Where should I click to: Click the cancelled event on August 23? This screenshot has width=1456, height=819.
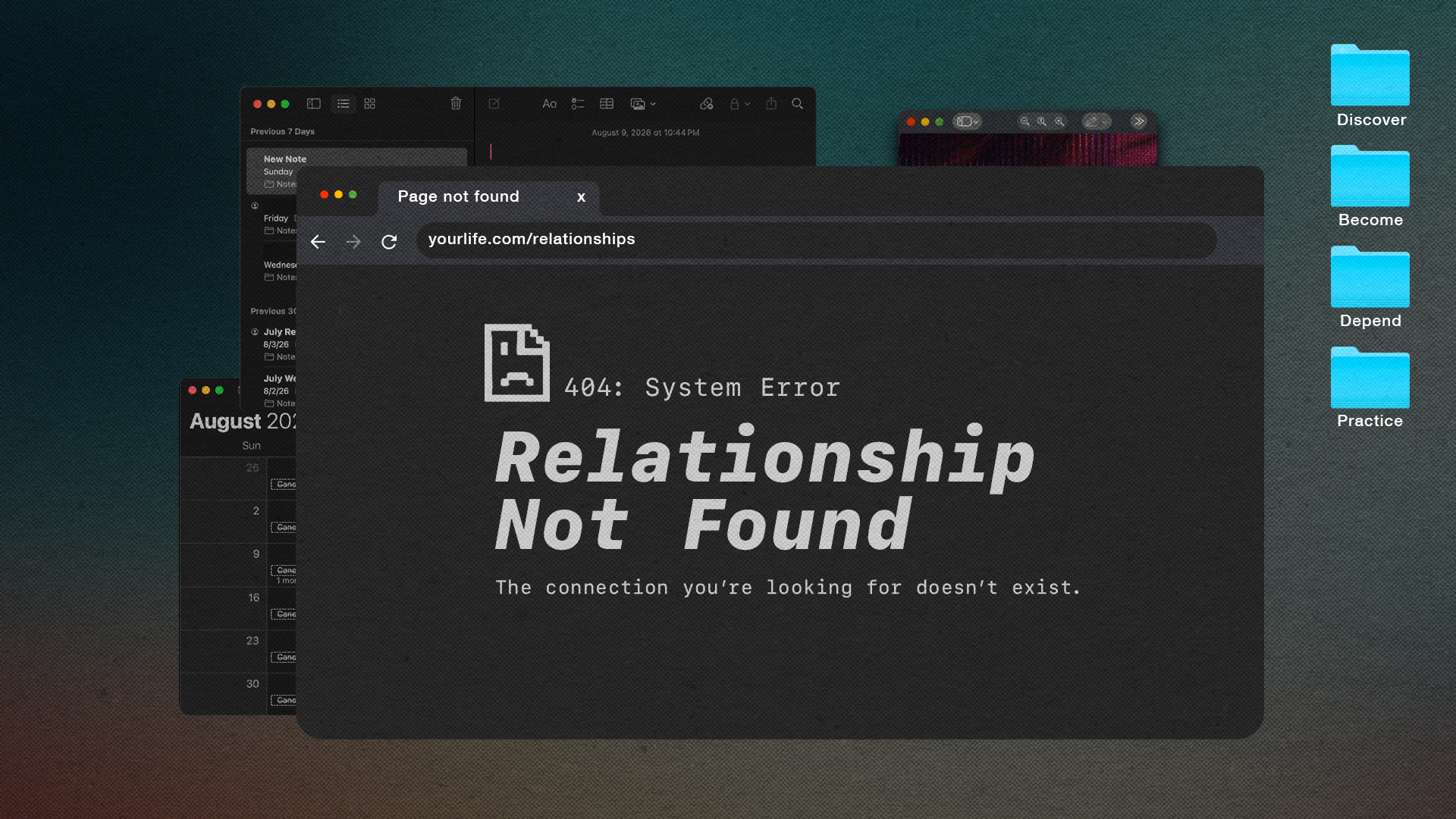[284, 657]
